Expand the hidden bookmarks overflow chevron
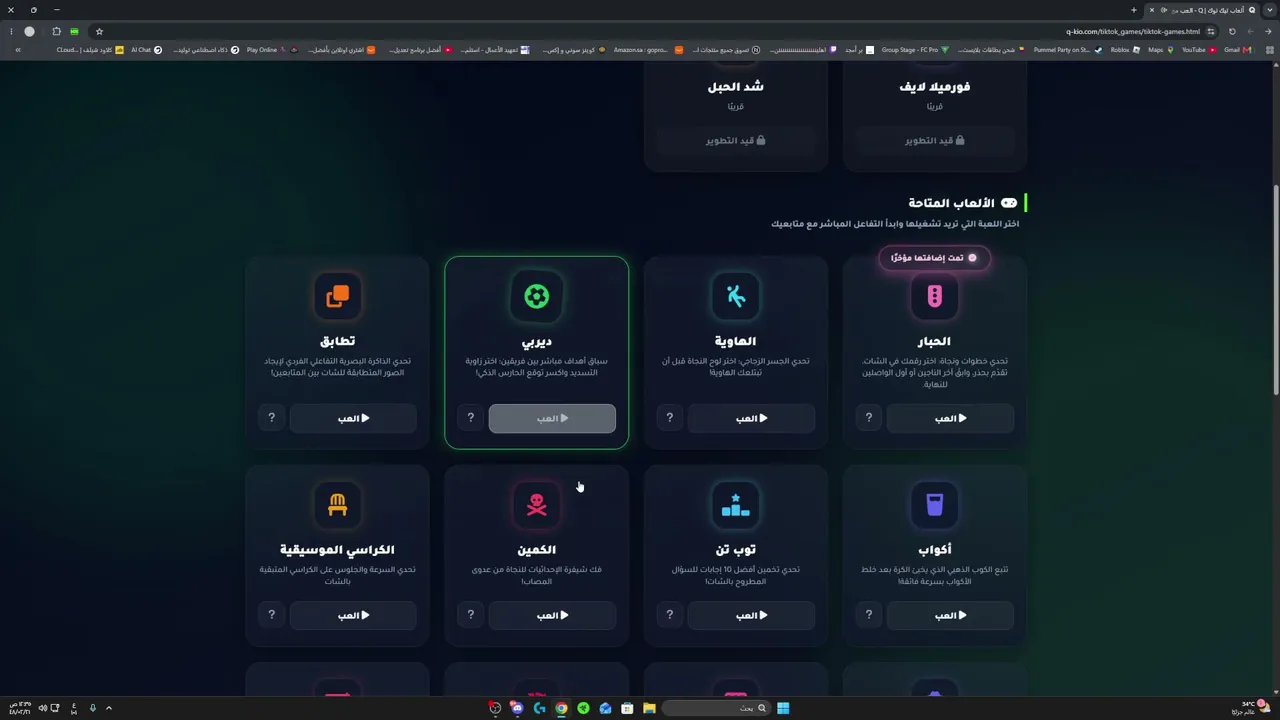 coord(17,49)
